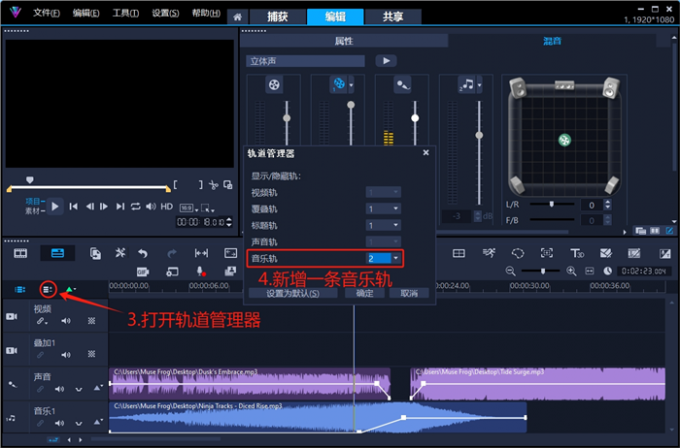680x448 pixels.
Task: Fit the project in timeline window
Action: pyautogui.click(x=589, y=271)
